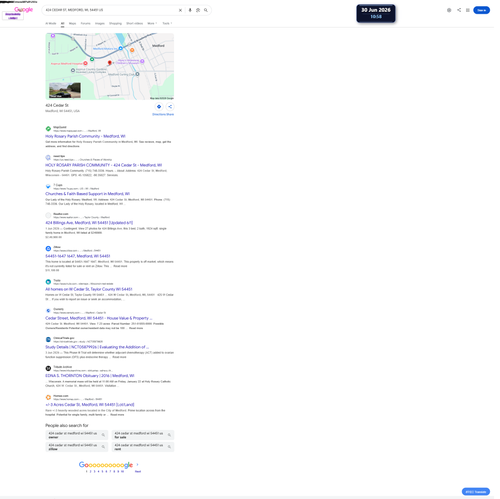The height and width of the screenshot is (499, 500).
Task: Open Churches & Faith Based Support in Medford link
Action: [x=88, y=194]
